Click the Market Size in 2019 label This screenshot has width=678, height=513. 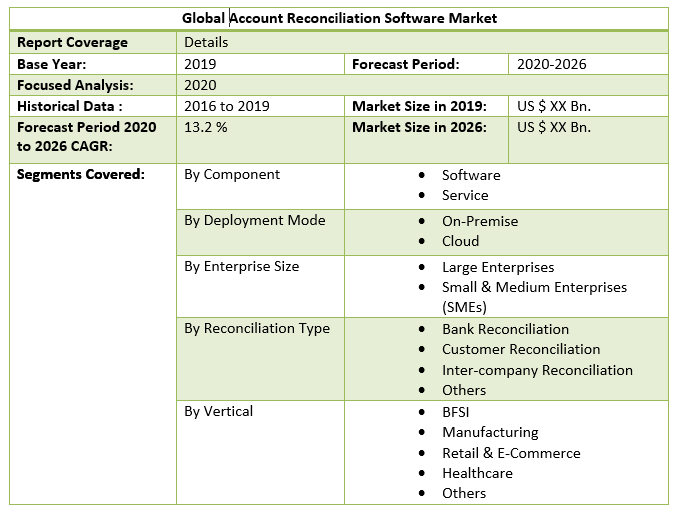[x=419, y=106]
